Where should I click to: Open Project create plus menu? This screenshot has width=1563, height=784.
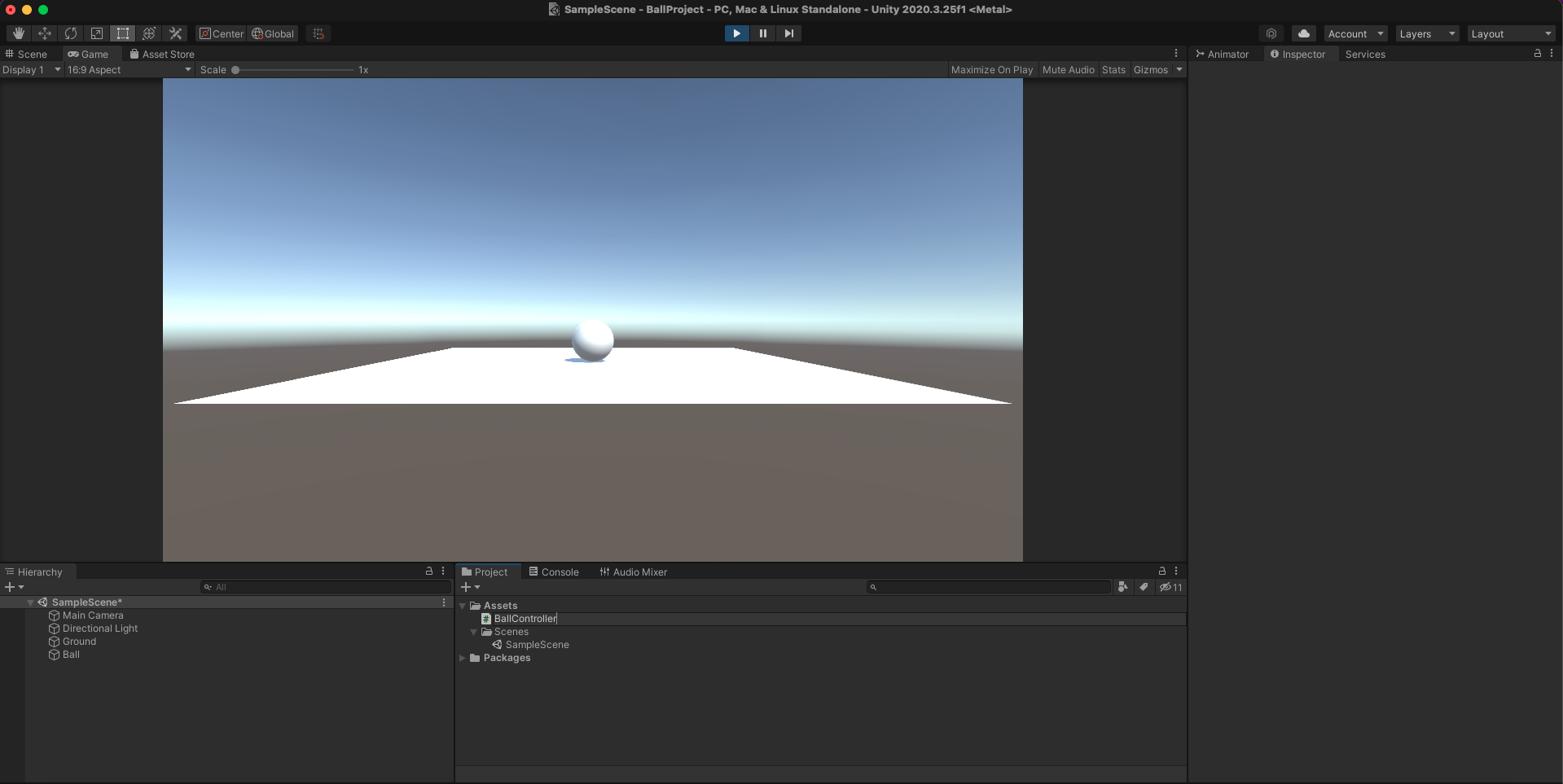click(470, 587)
